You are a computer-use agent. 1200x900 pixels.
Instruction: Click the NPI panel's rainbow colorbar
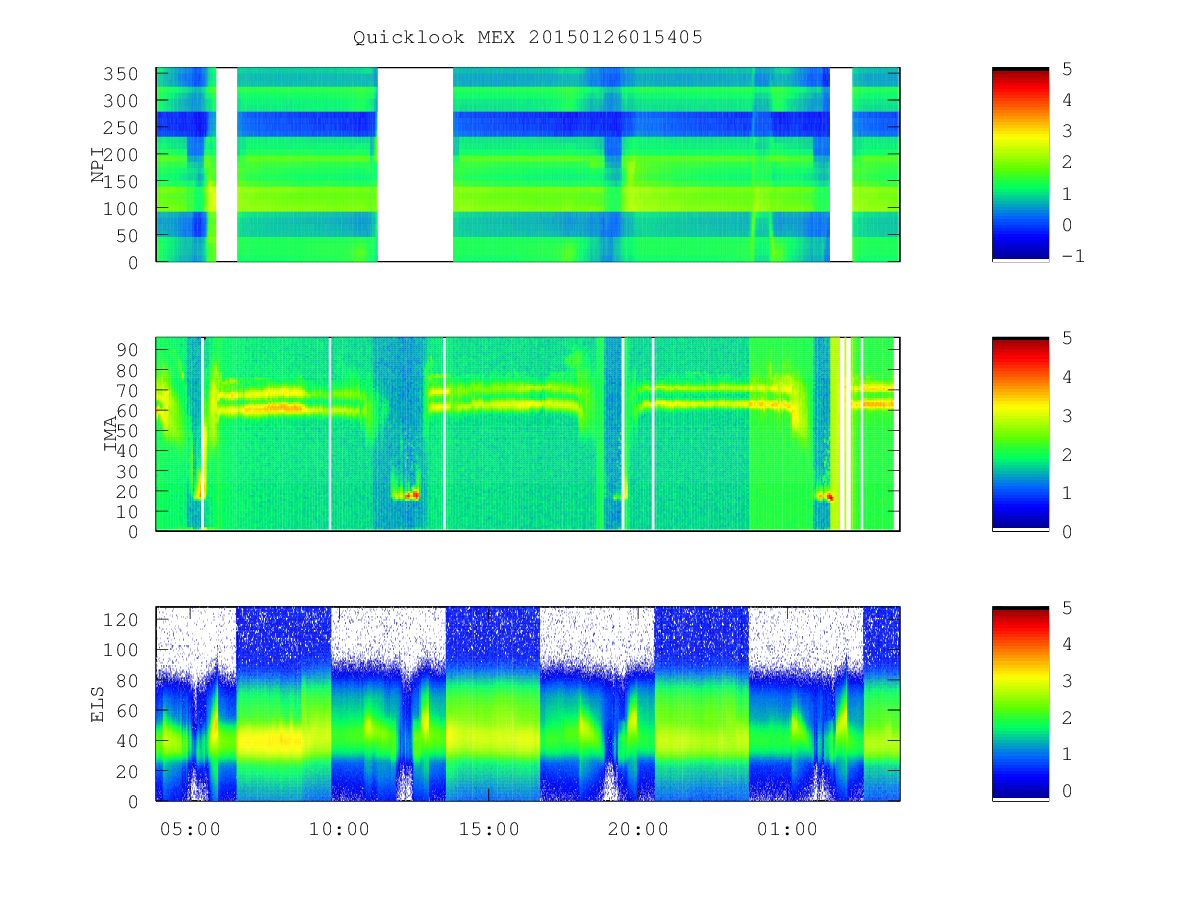click(x=1020, y=165)
